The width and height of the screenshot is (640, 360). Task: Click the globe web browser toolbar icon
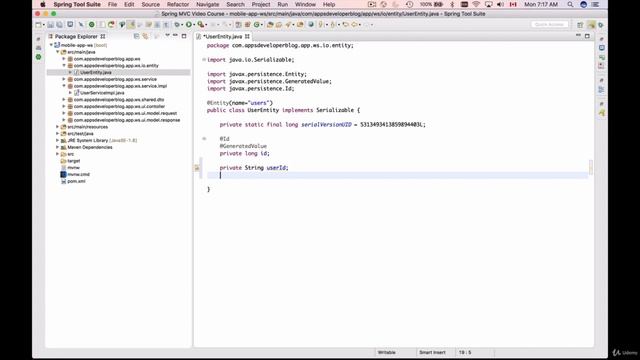[311, 25]
